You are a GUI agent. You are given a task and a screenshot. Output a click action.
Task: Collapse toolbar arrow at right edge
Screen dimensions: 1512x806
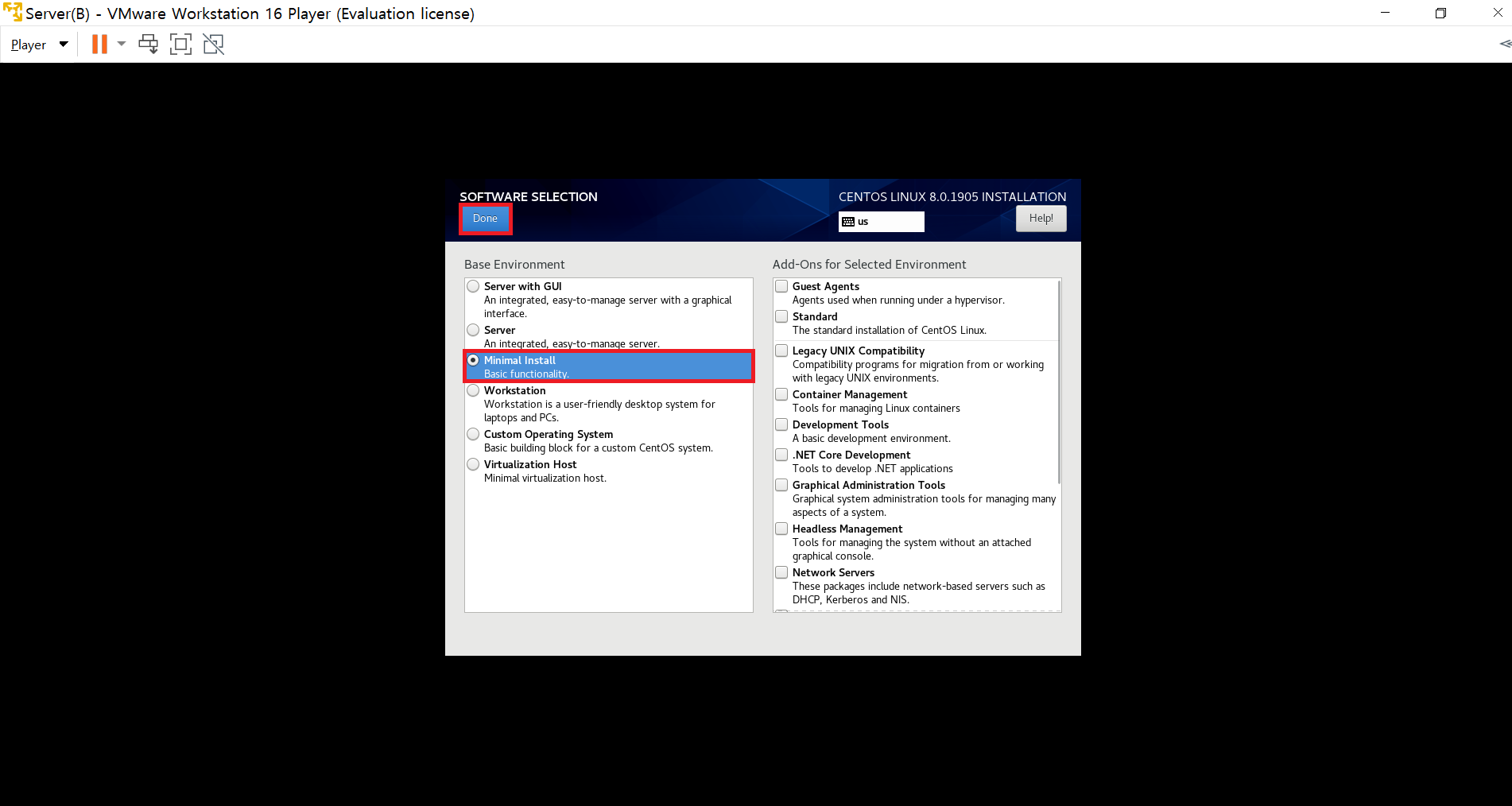point(1505,44)
